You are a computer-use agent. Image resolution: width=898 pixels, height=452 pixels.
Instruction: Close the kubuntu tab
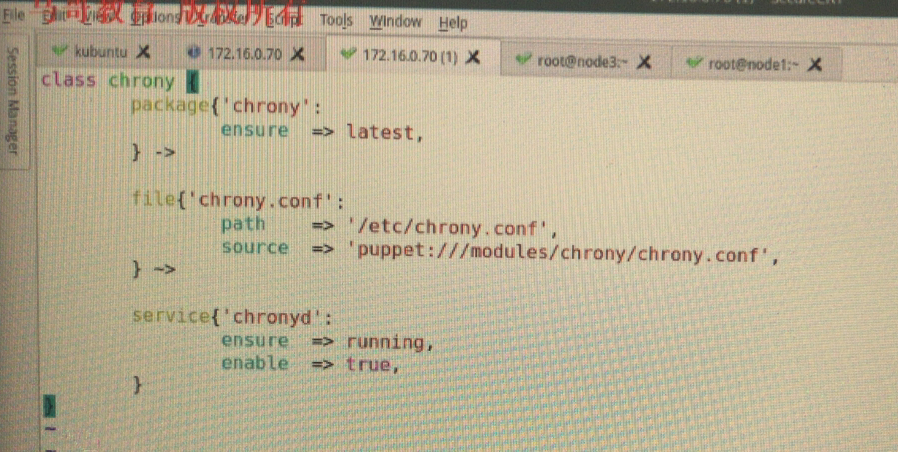(143, 53)
